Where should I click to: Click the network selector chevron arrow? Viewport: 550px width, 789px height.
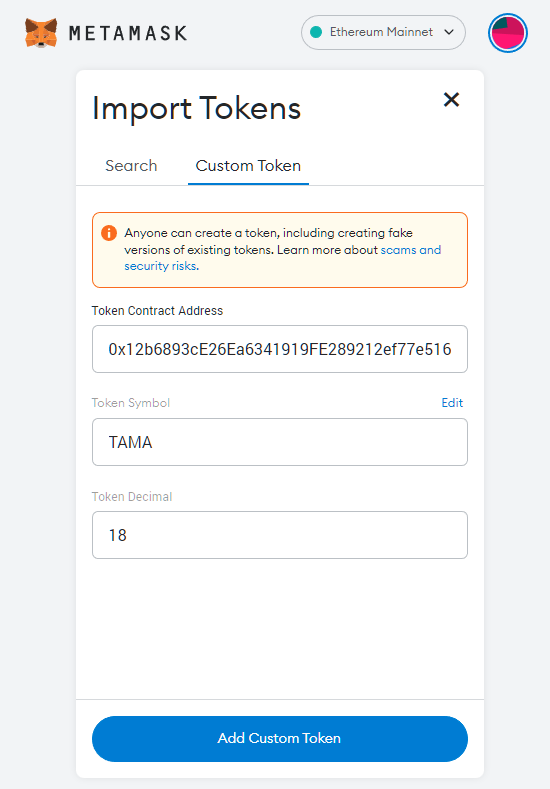(x=449, y=32)
